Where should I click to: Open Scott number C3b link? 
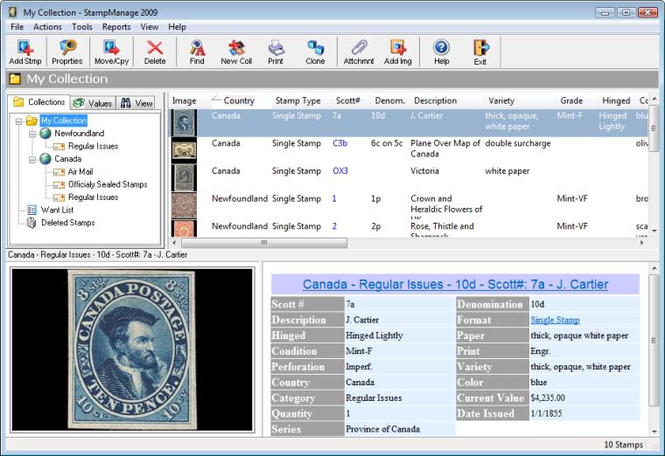[340, 143]
